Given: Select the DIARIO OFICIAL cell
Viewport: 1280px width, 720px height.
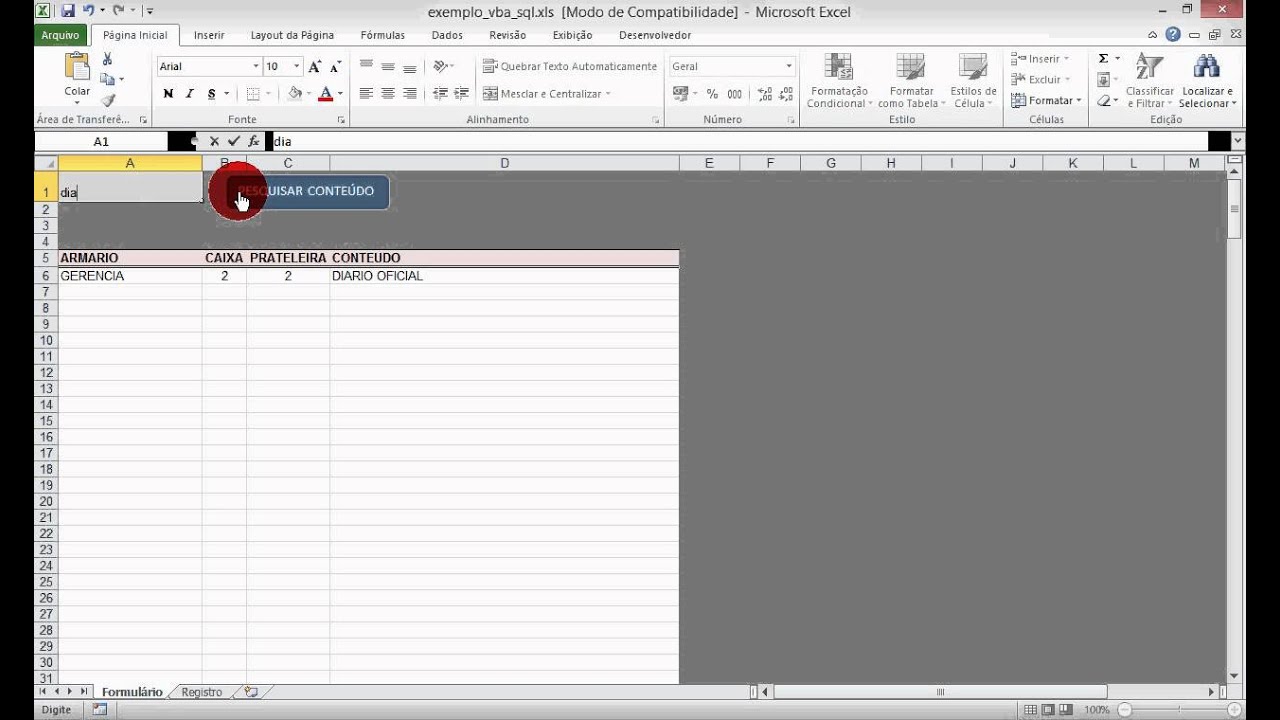Looking at the screenshot, I should [504, 276].
